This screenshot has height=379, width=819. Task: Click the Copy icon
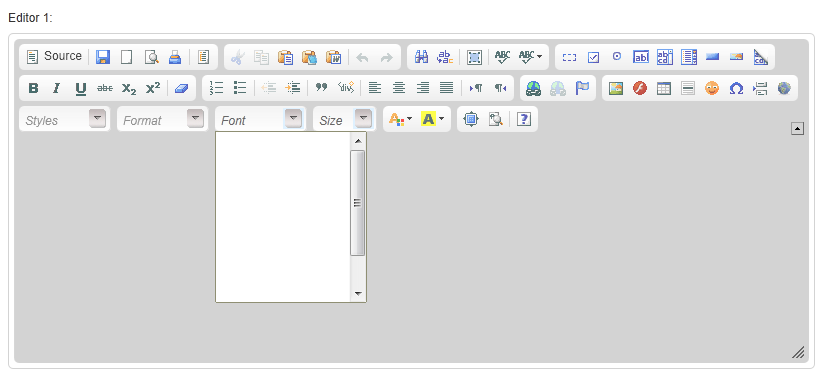261,57
